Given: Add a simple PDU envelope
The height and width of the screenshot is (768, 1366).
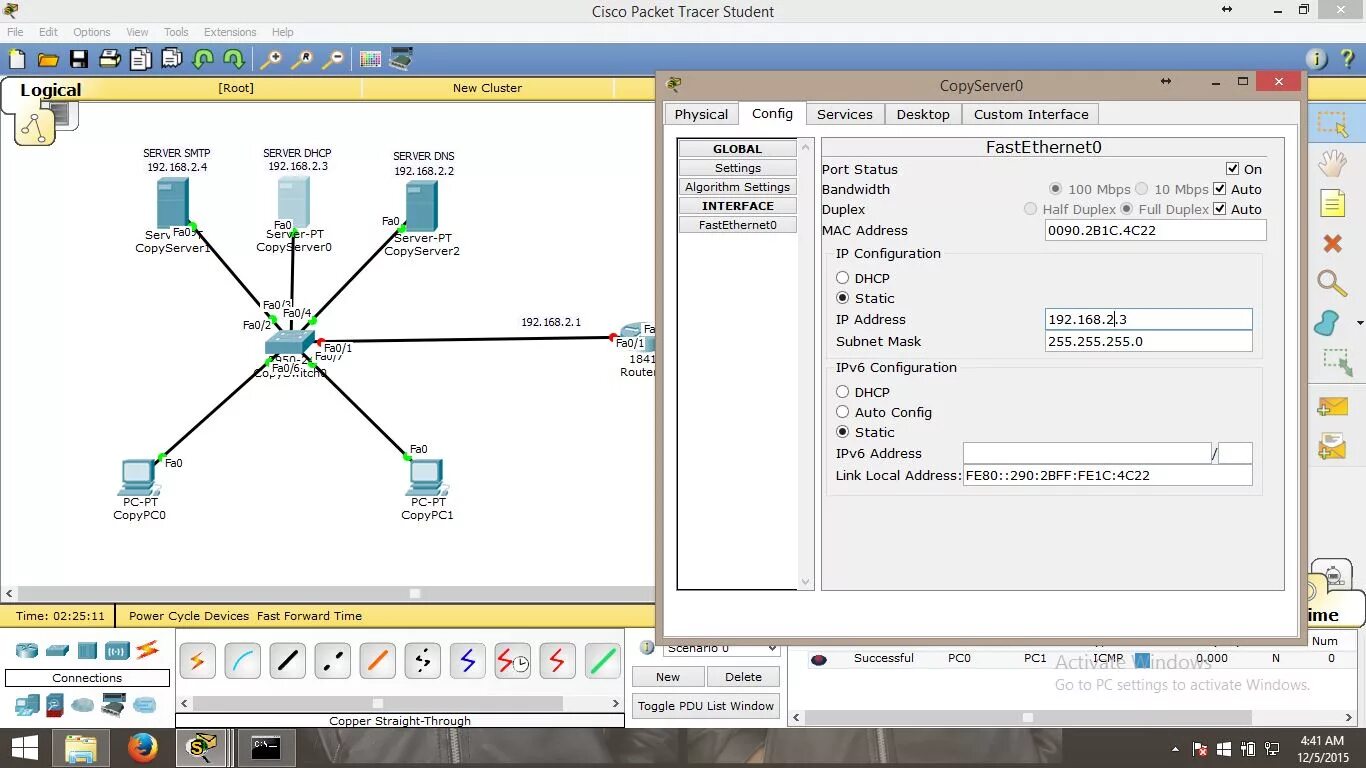Looking at the screenshot, I should click(1332, 407).
